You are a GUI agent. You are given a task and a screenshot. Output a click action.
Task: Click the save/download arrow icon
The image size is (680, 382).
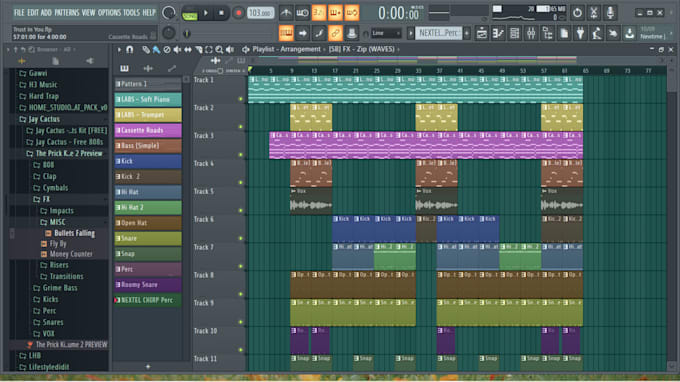629,33
